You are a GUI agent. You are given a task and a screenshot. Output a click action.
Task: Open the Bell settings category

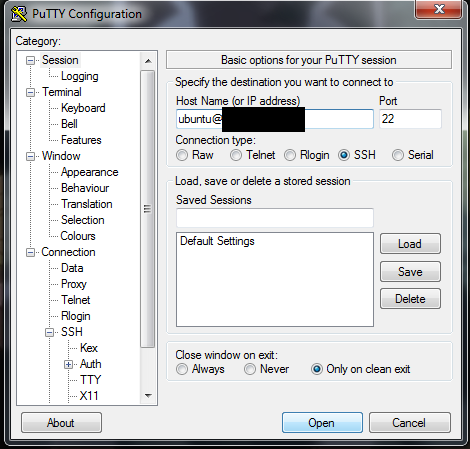(69, 124)
